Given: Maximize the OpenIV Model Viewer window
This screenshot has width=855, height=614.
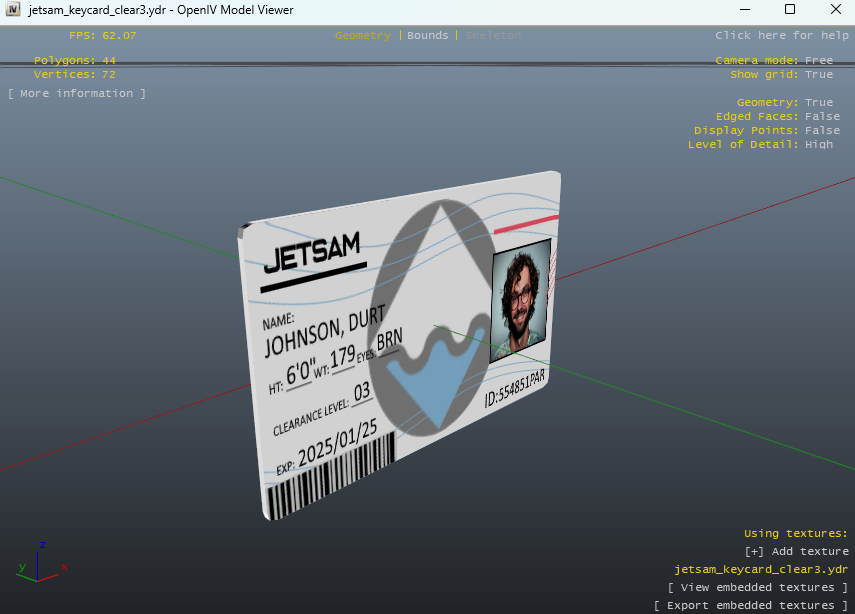Looking at the screenshot, I should pos(790,10).
